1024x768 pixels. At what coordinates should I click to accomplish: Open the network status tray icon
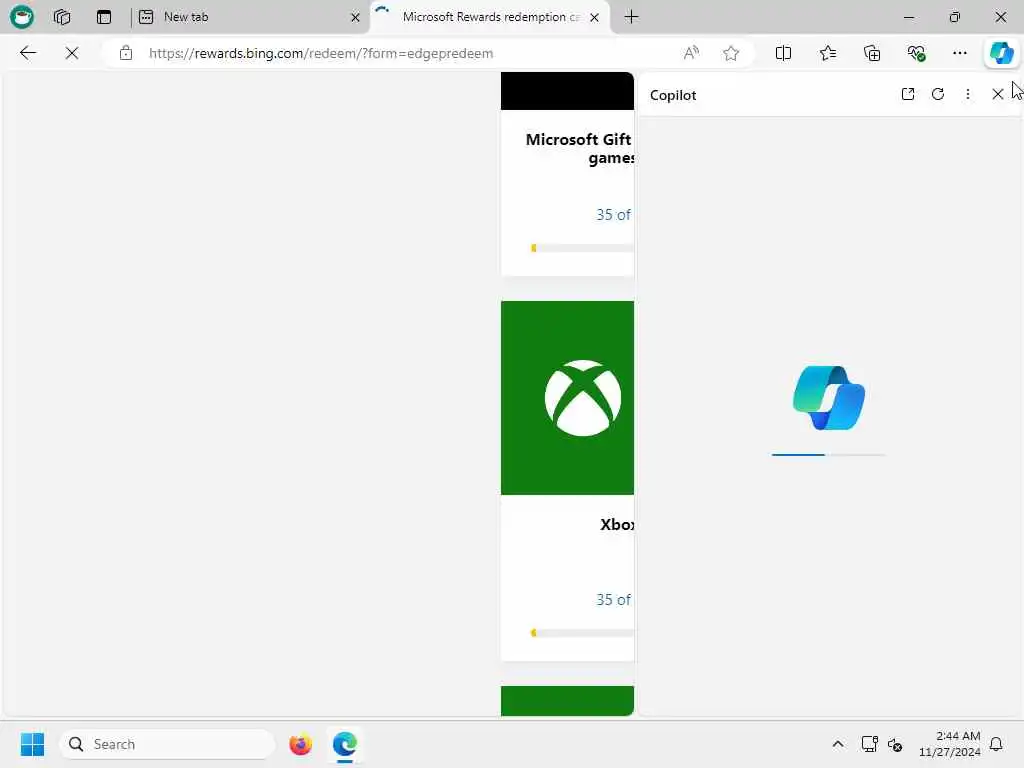pyautogui.click(x=869, y=744)
